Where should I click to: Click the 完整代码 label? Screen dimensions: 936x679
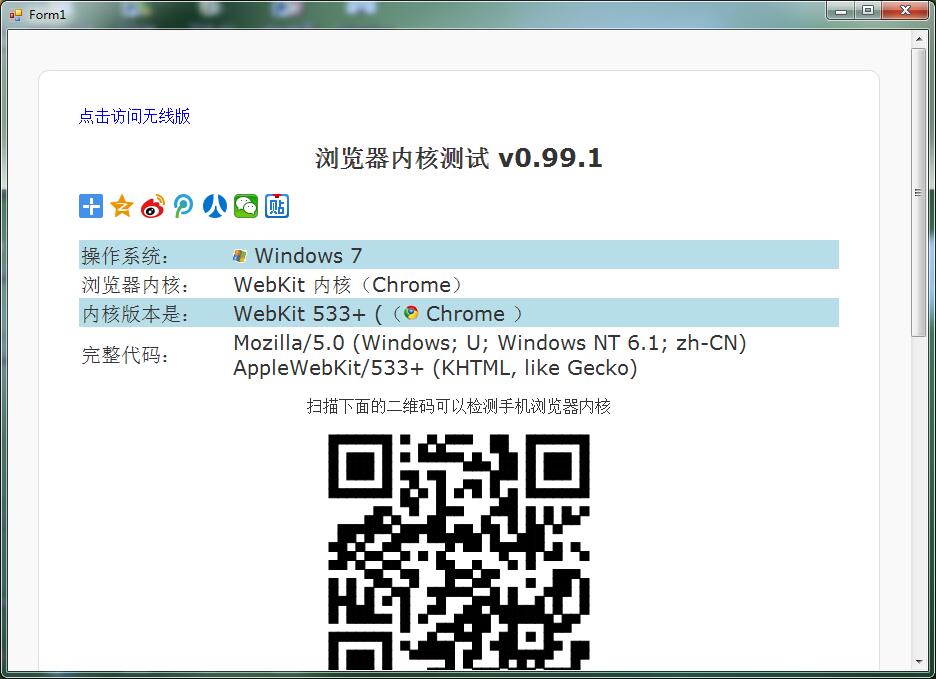point(125,355)
